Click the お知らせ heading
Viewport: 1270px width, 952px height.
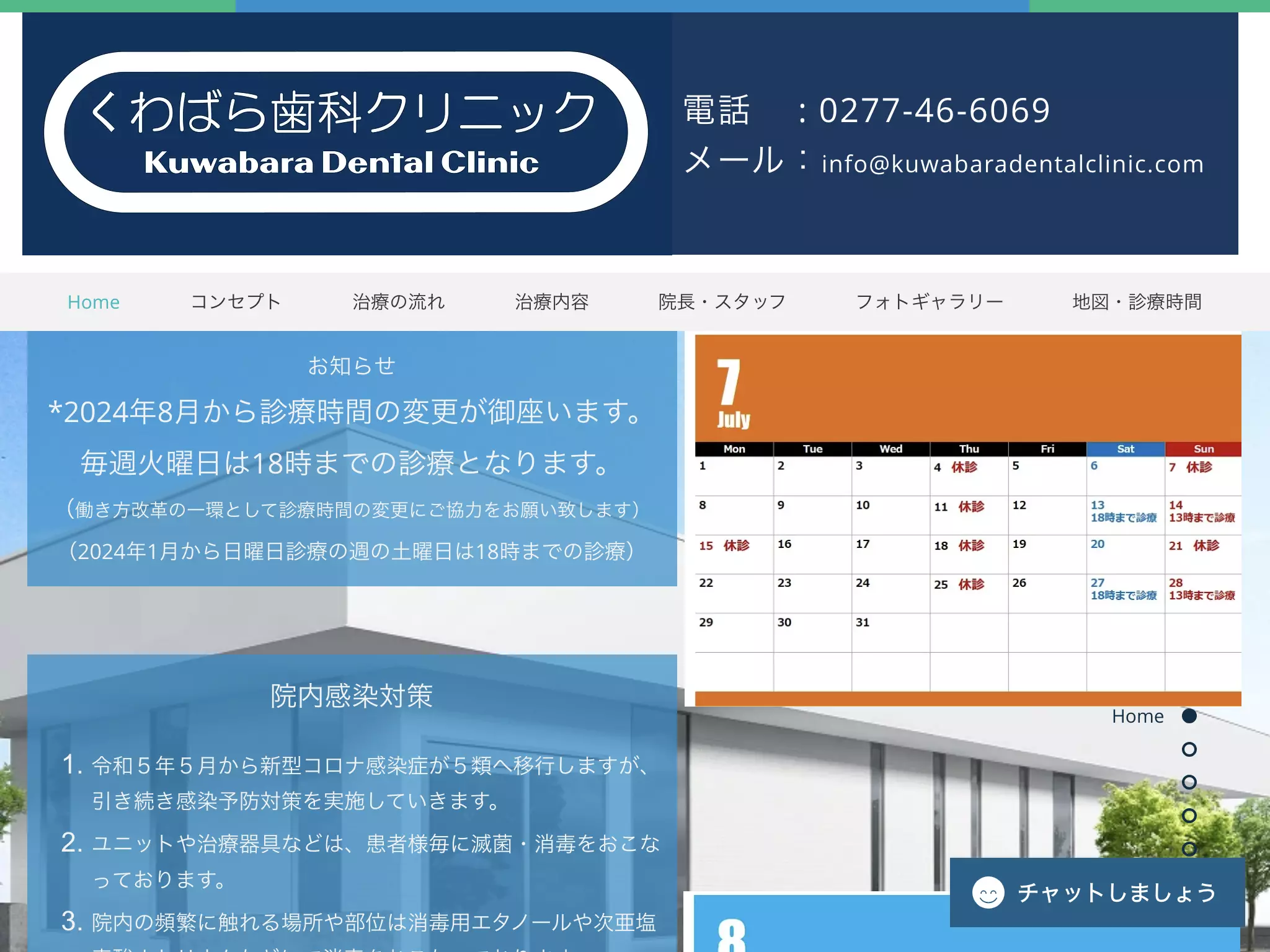pyautogui.click(x=352, y=366)
